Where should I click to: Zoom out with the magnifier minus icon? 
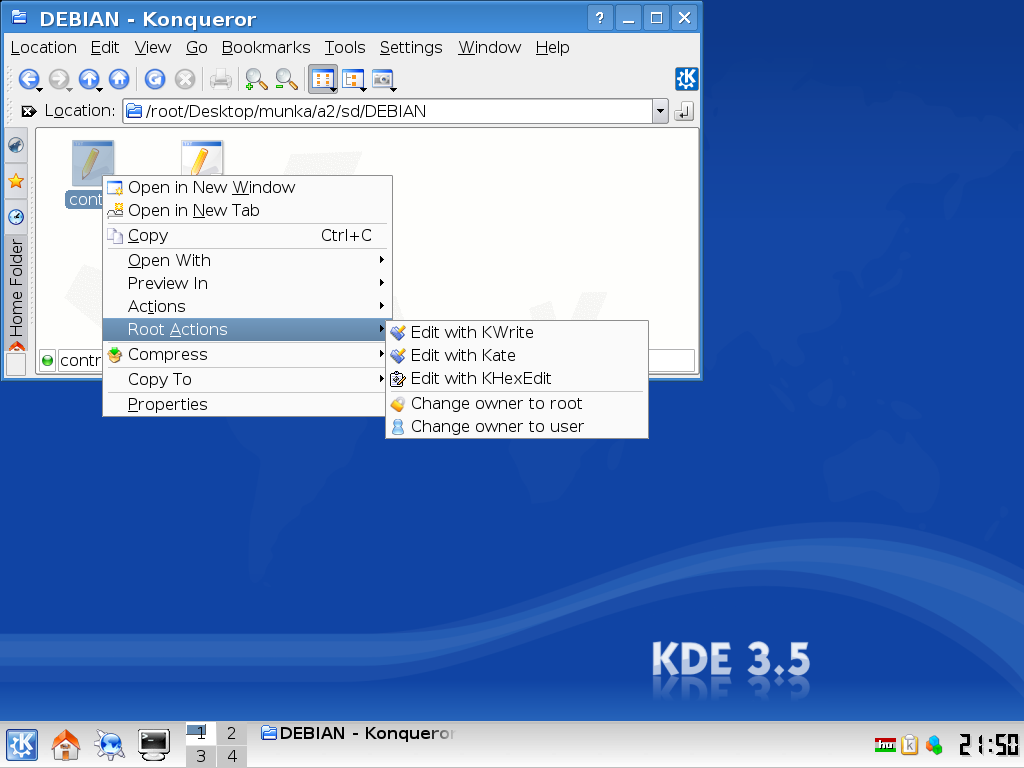click(286, 79)
